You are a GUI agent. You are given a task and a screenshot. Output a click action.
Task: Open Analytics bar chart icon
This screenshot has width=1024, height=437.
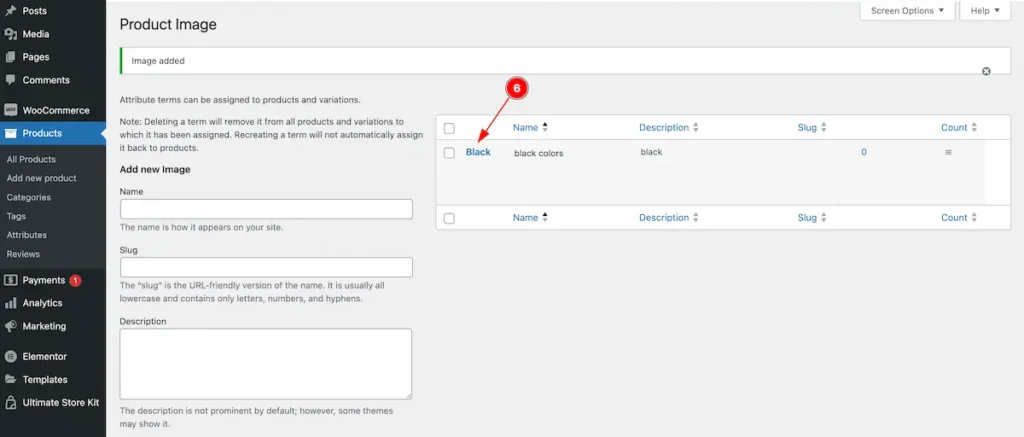(10, 303)
